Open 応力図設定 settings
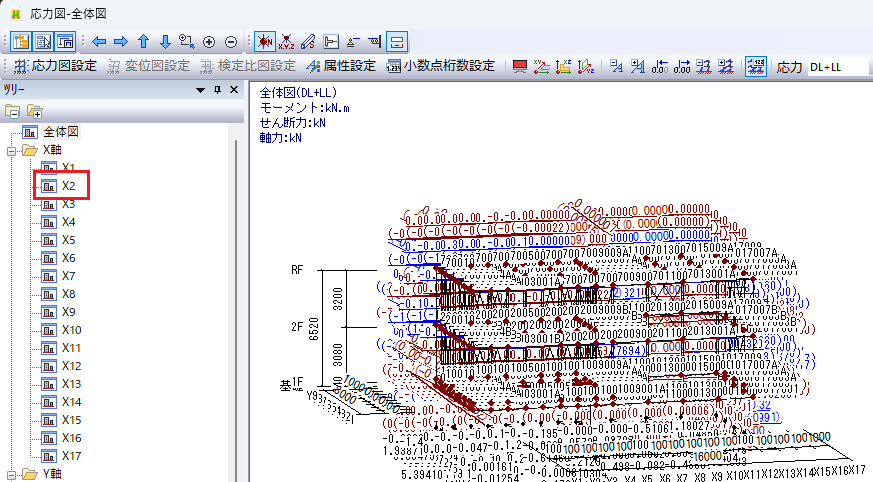 [x=55, y=67]
